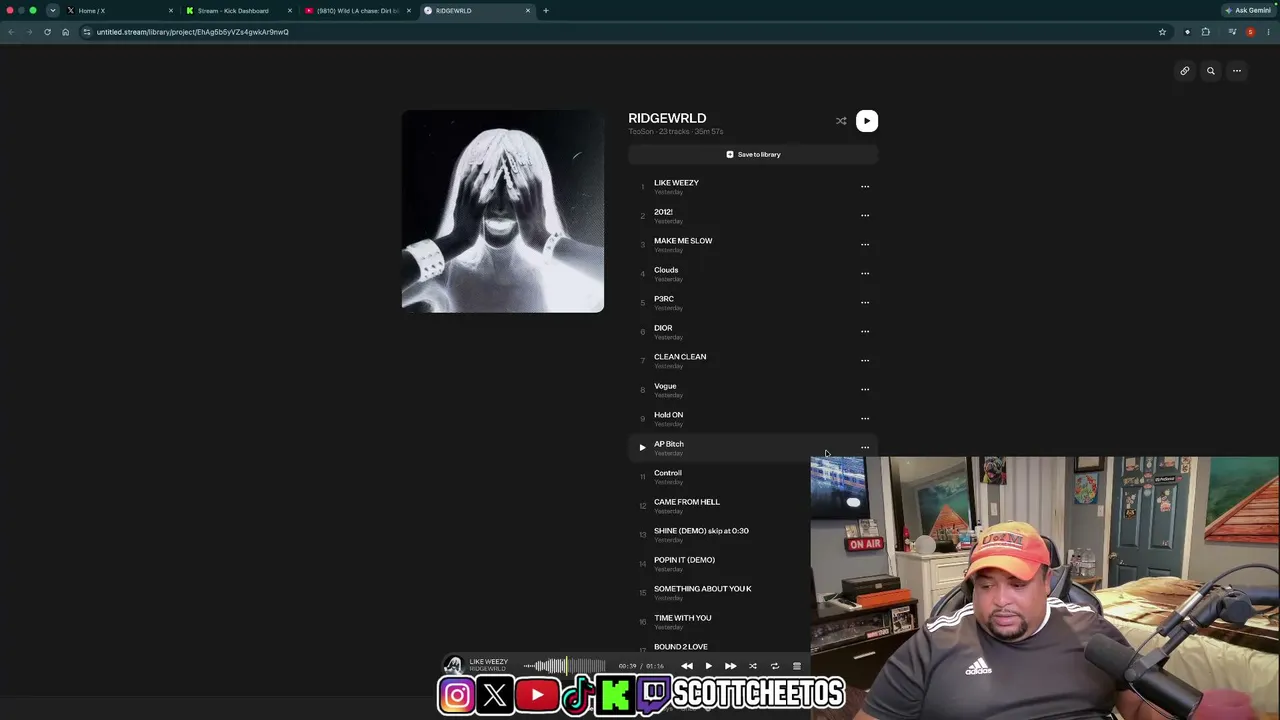Toggle repeat in the bottom player bar

pos(775,666)
